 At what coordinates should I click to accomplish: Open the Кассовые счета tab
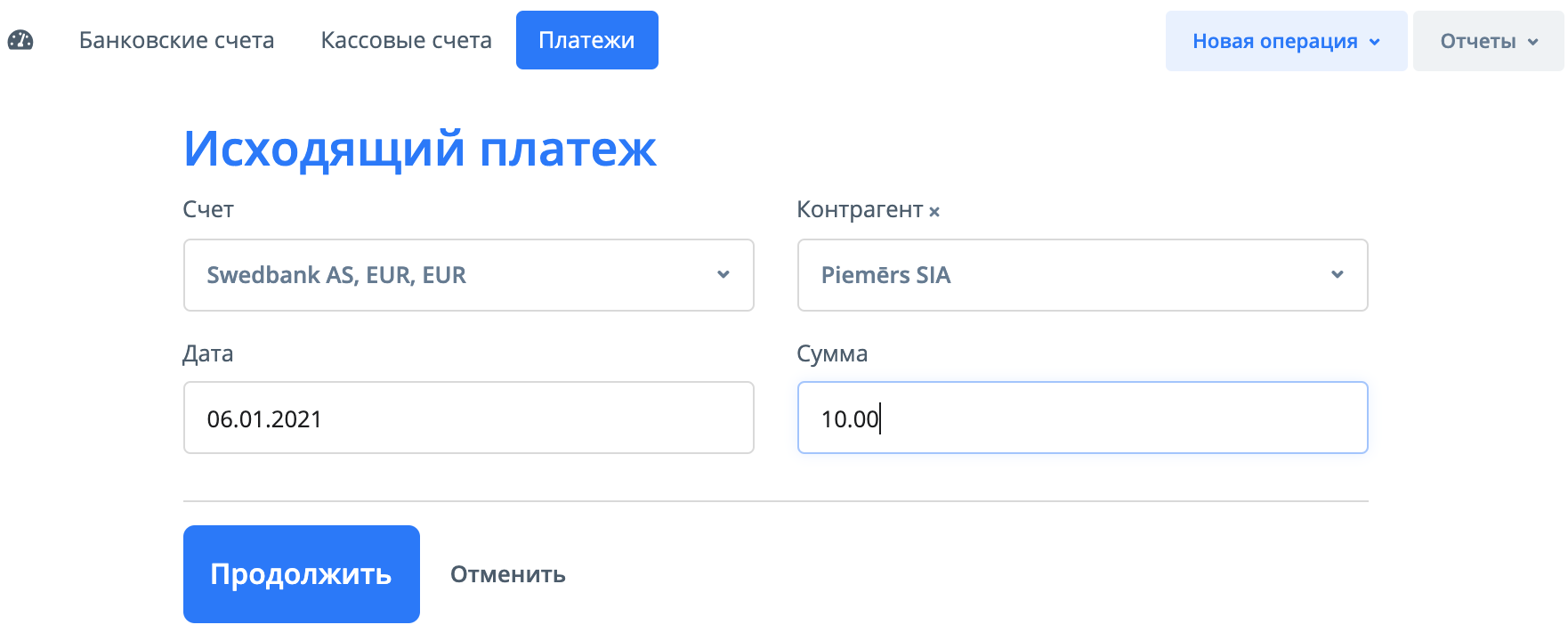click(406, 40)
